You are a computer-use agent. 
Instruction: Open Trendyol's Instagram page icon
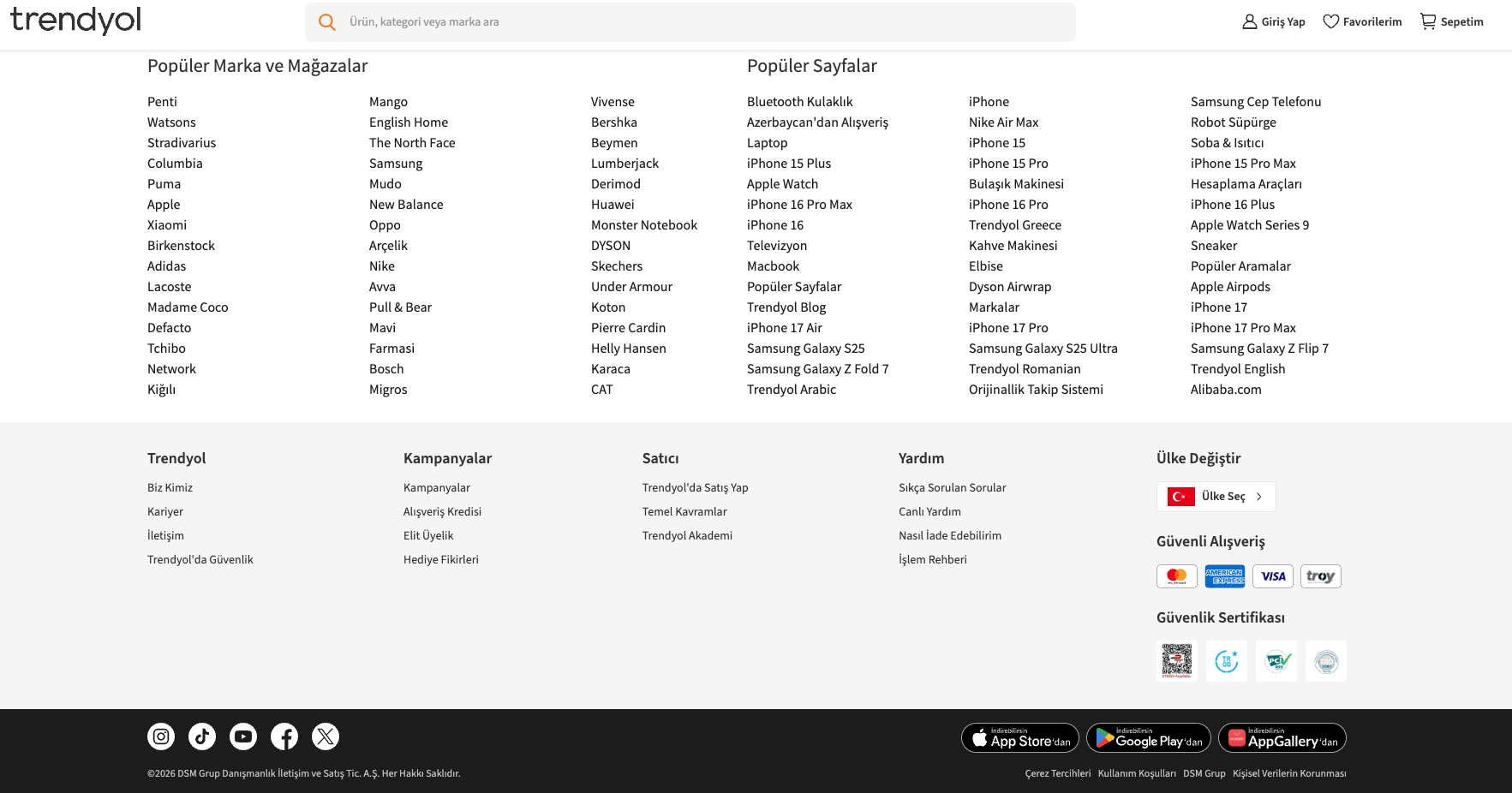161,736
